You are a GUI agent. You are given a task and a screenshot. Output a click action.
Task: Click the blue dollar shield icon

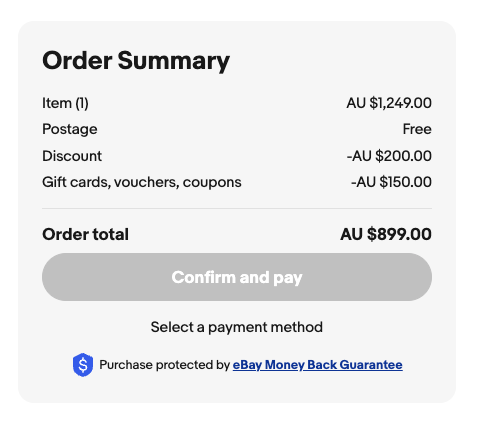point(83,365)
